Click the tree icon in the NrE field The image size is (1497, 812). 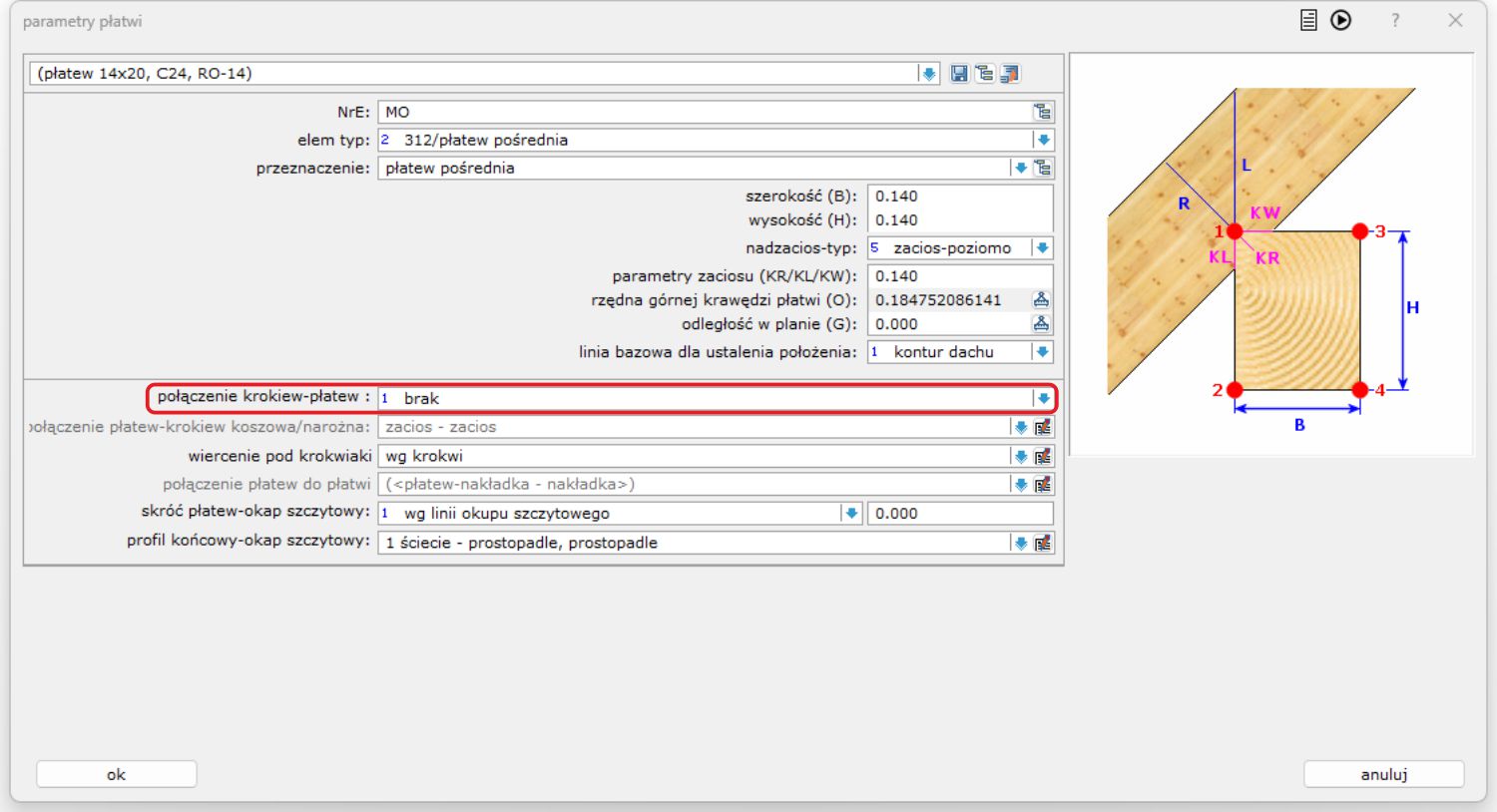(1042, 112)
